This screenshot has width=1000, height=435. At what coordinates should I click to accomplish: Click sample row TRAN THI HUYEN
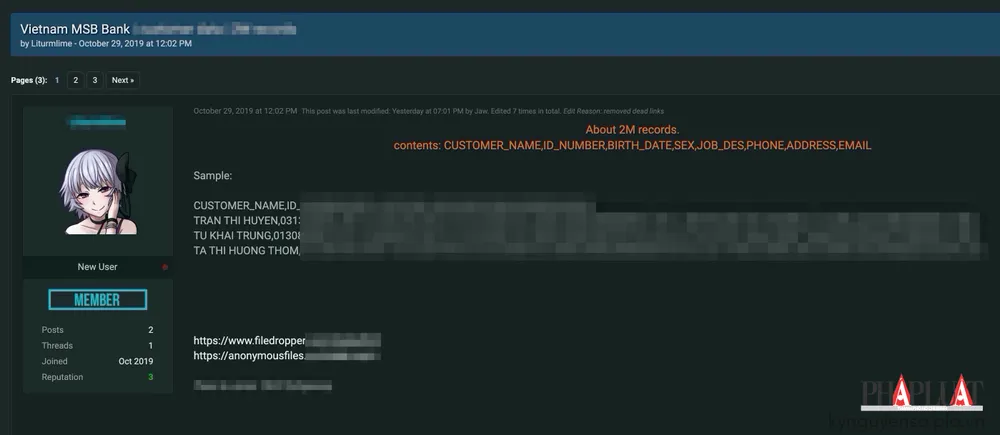pos(246,220)
